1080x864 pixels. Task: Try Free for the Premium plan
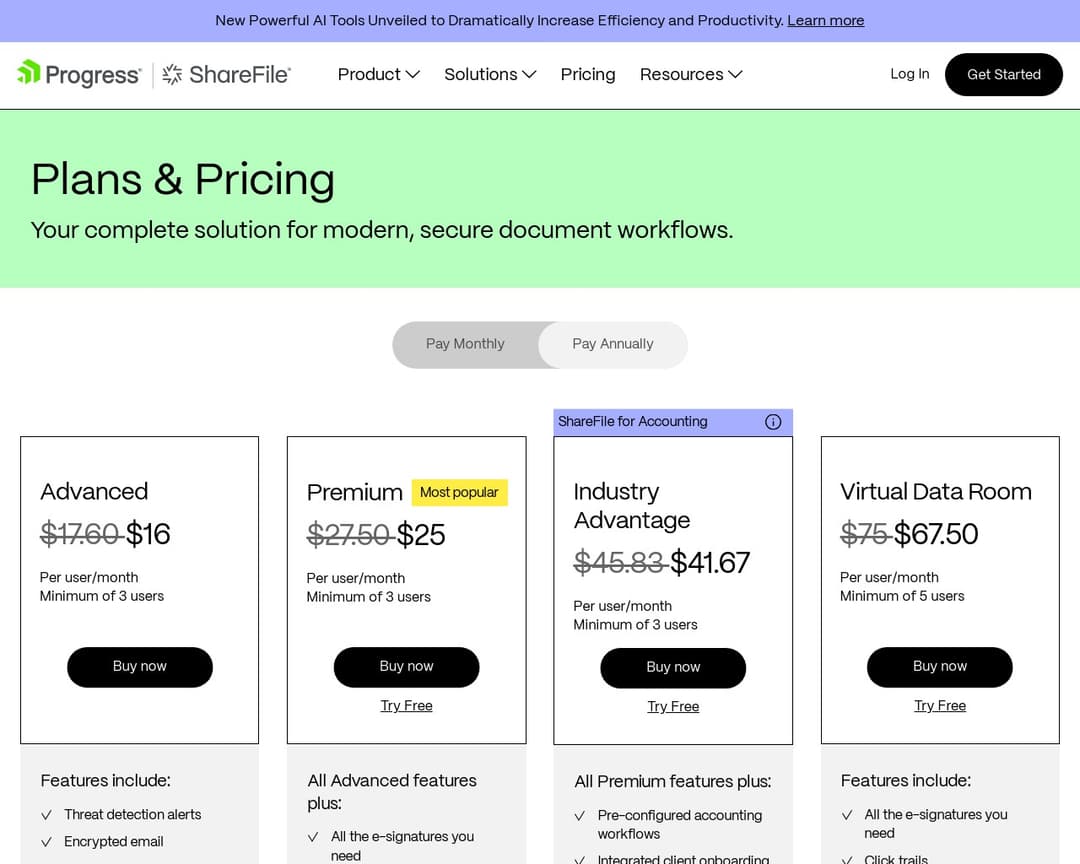(x=406, y=706)
